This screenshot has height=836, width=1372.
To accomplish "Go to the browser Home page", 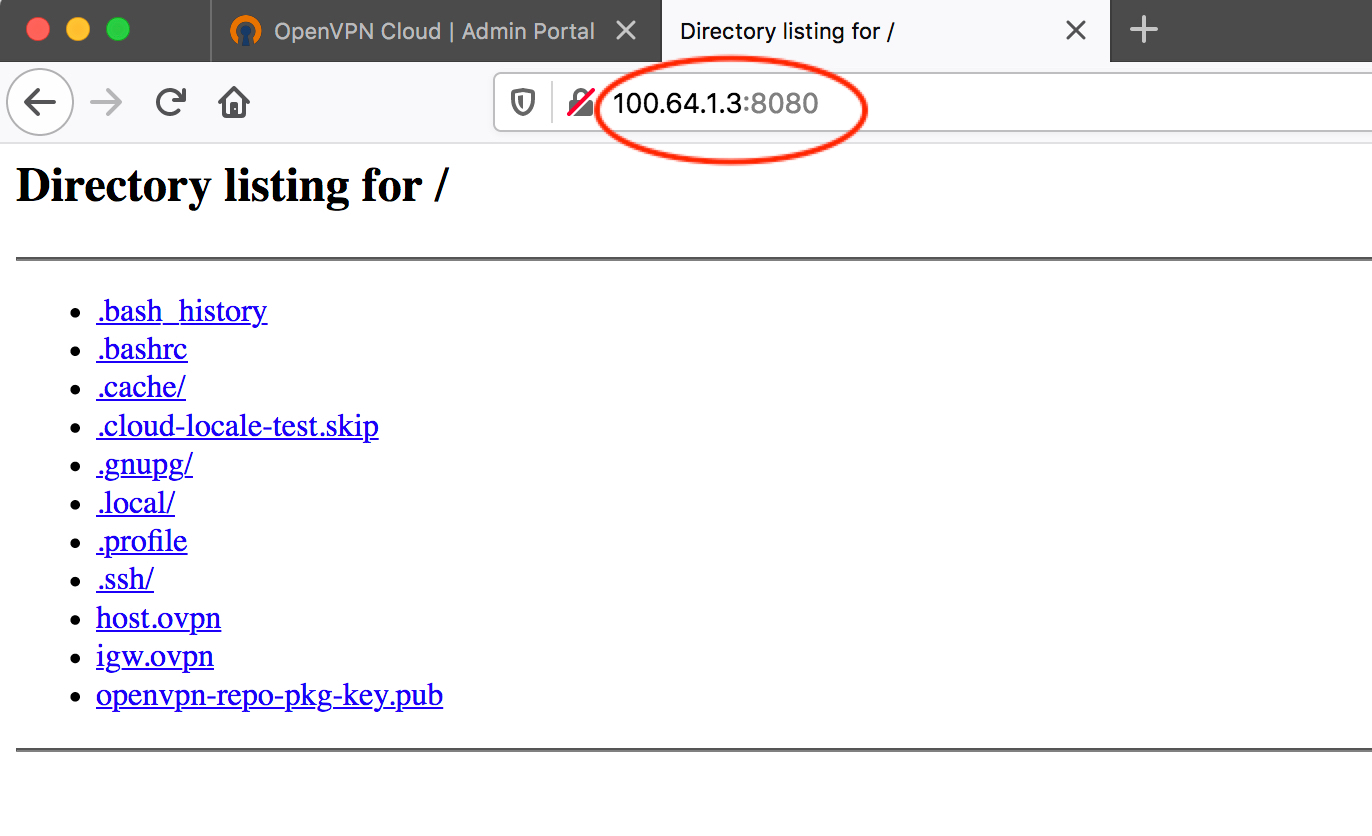I will coord(234,102).
